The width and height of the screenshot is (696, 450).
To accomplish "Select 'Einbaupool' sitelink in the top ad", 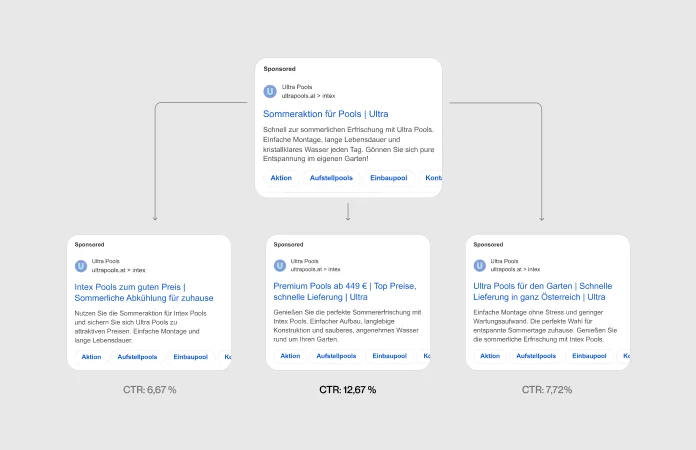I will (388, 178).
